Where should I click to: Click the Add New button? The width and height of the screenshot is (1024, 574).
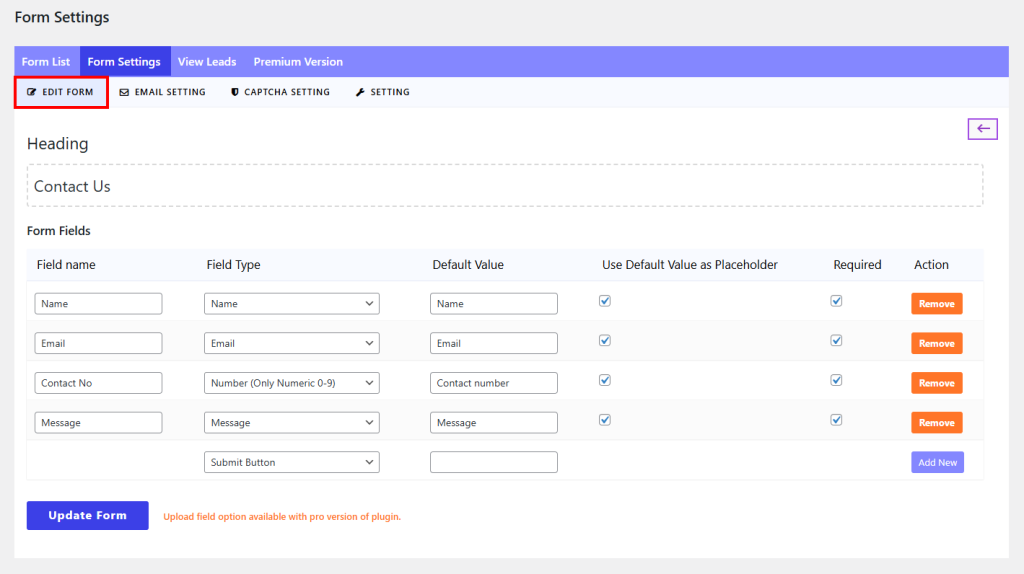click(937, 462)
